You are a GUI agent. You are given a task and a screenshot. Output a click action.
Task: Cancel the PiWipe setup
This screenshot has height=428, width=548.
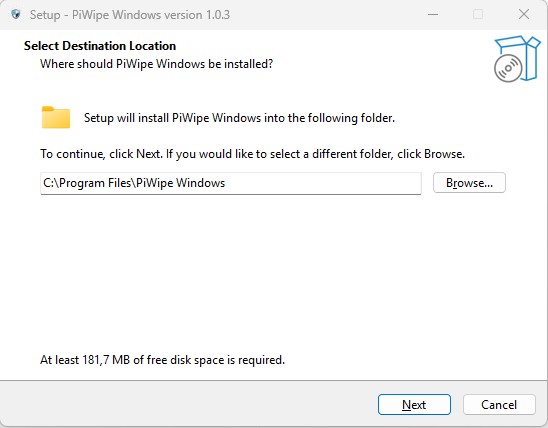(x=499, y=405)
